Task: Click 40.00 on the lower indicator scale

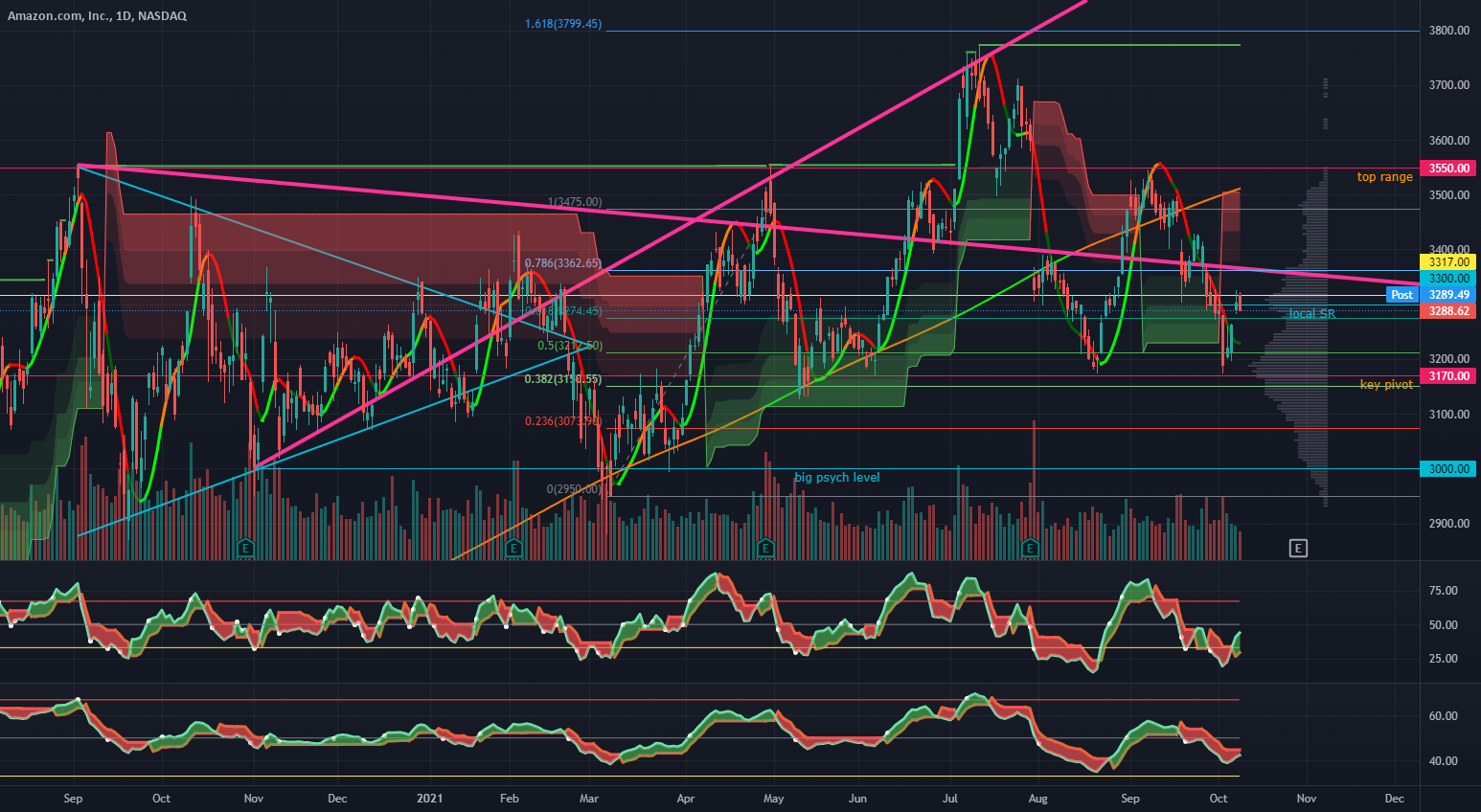Action: pos(1443,761)
